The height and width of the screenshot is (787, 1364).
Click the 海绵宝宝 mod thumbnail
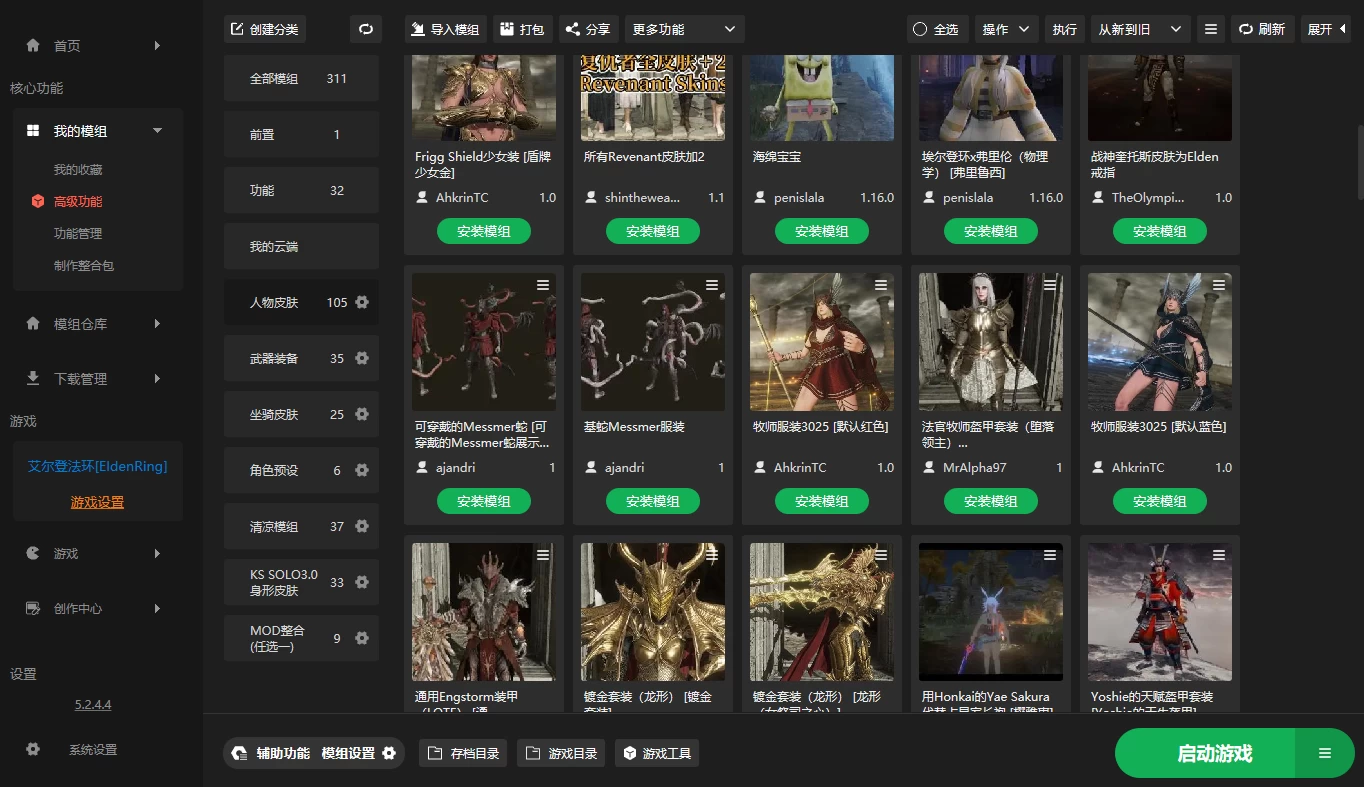coord(821,97)
